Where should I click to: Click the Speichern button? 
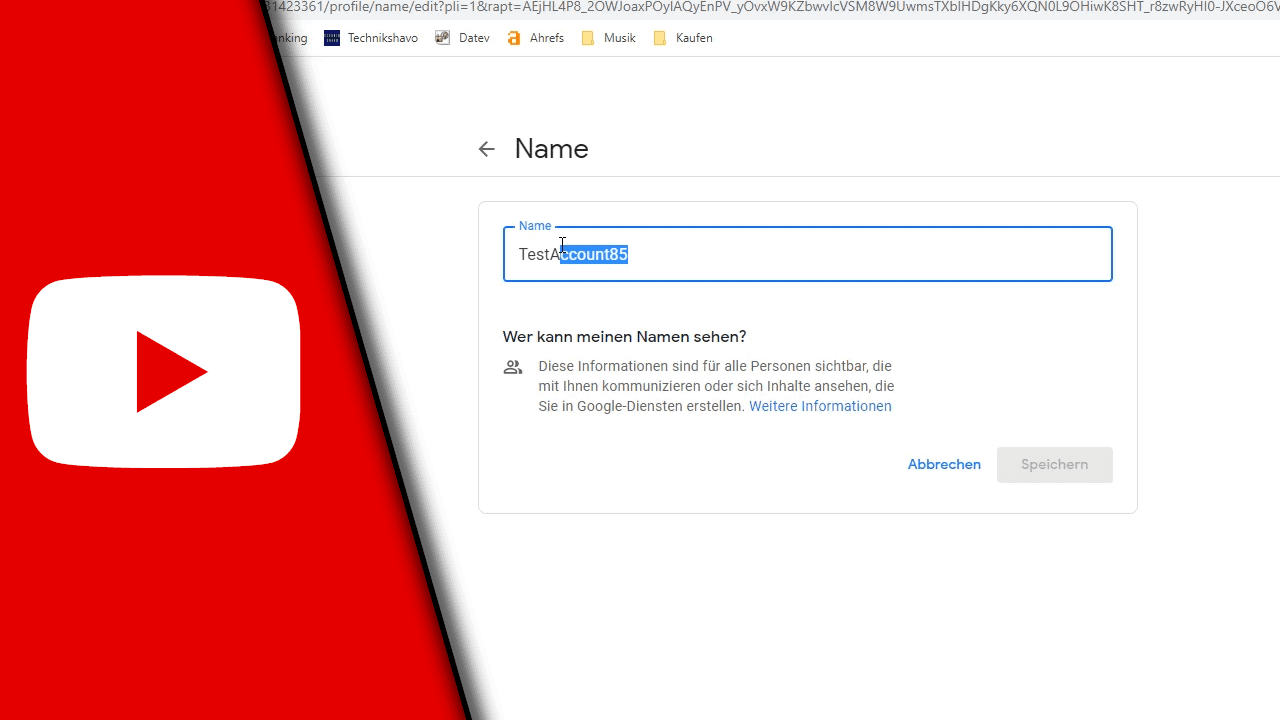(x=1054, y=465)
